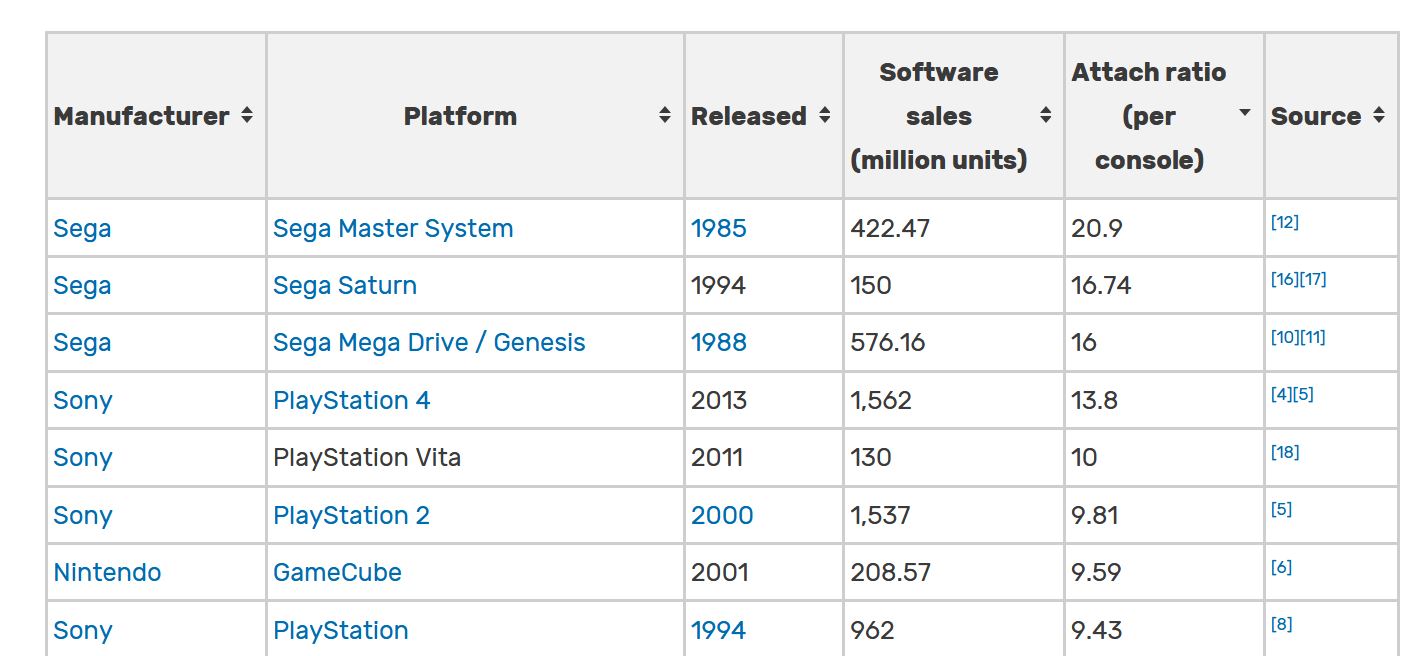
Task: Click the Platform column header text
Action: tap(460, 116)
